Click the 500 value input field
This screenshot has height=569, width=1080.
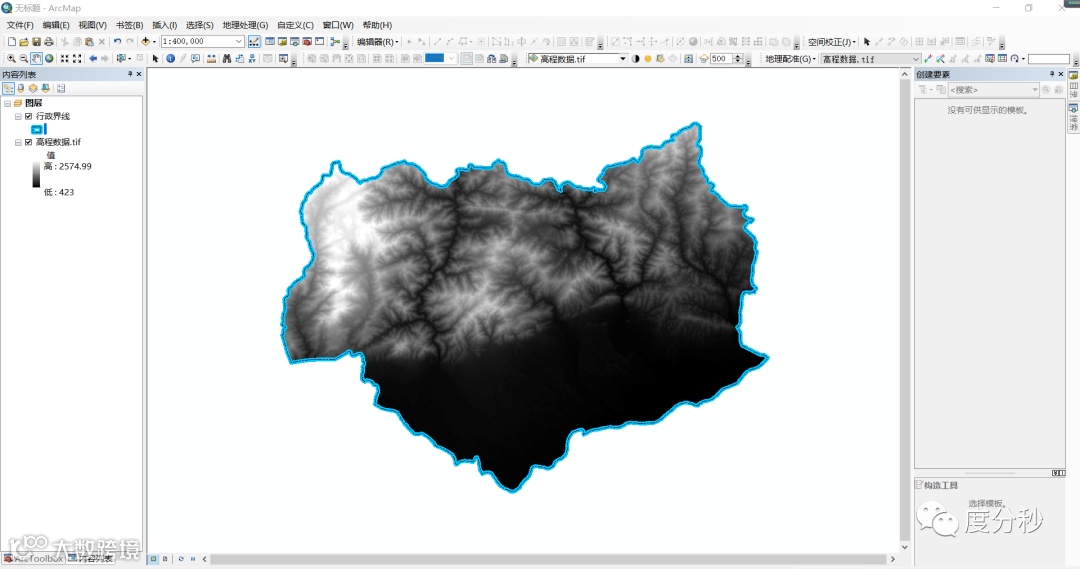(x=721, y=59)
